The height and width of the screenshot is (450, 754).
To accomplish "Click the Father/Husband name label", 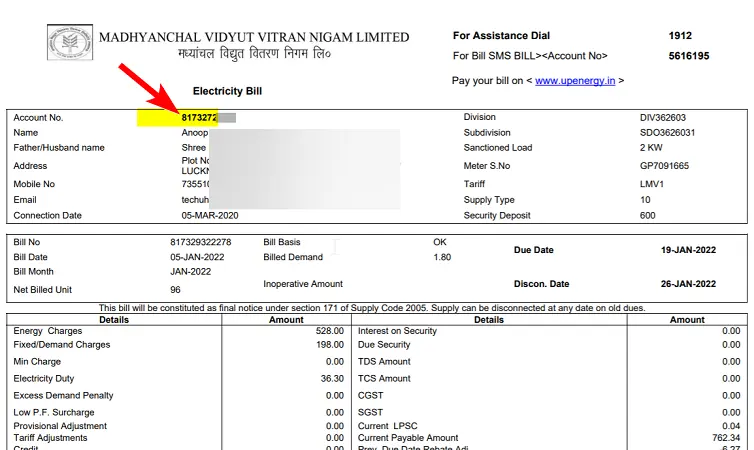I will click(59, 148).
